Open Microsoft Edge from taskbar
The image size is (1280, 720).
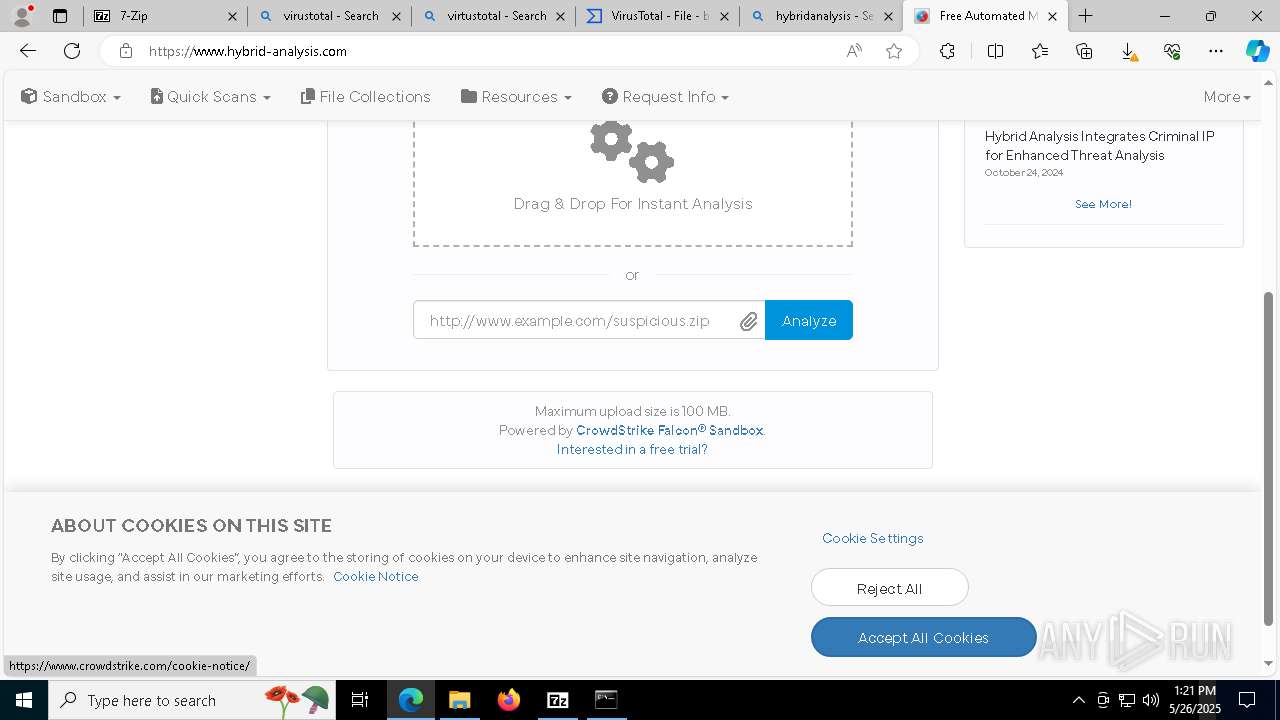[x=411, y=700]
